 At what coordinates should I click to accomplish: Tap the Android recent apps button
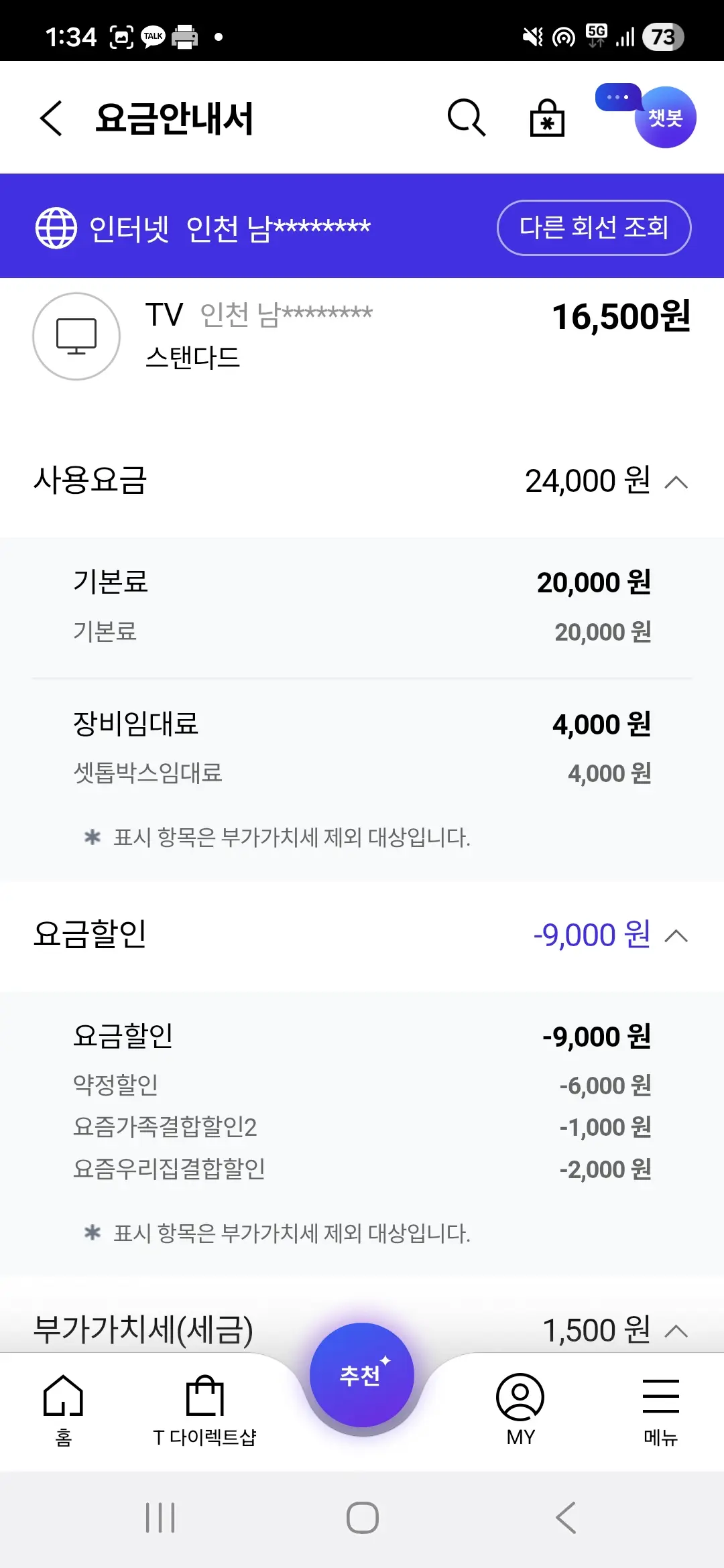click(160, 1518)
